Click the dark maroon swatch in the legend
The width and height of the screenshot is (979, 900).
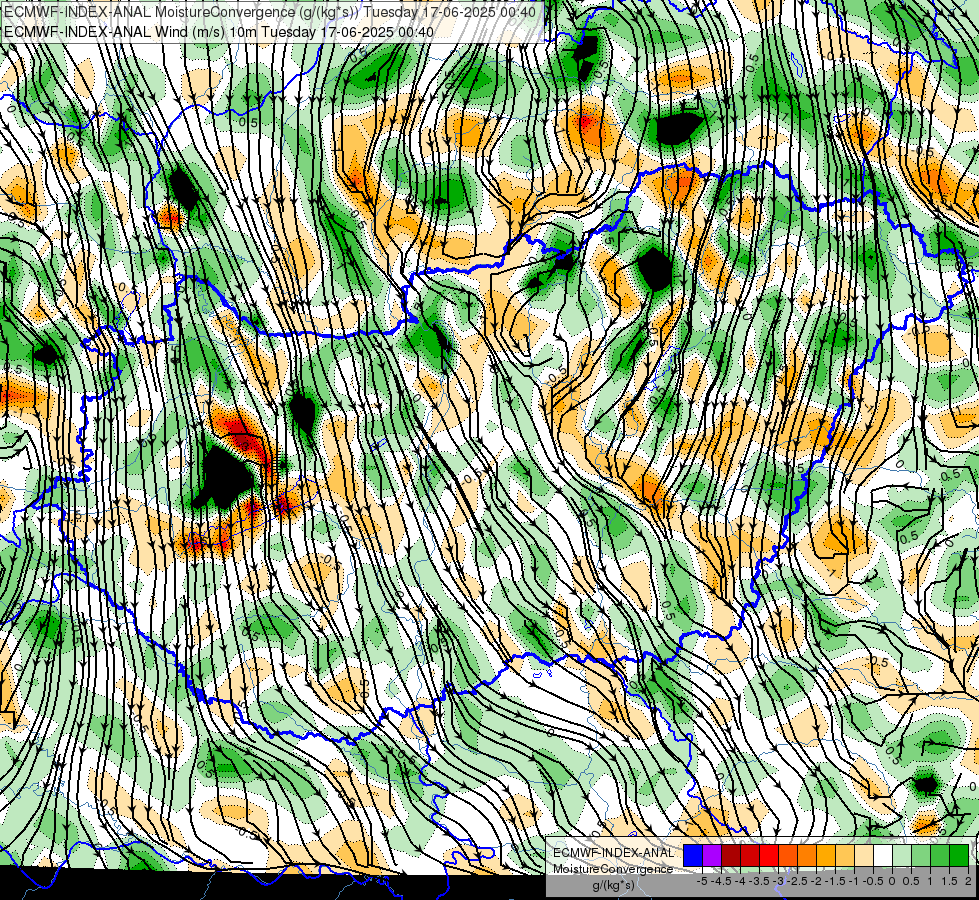tap(731, 856)
